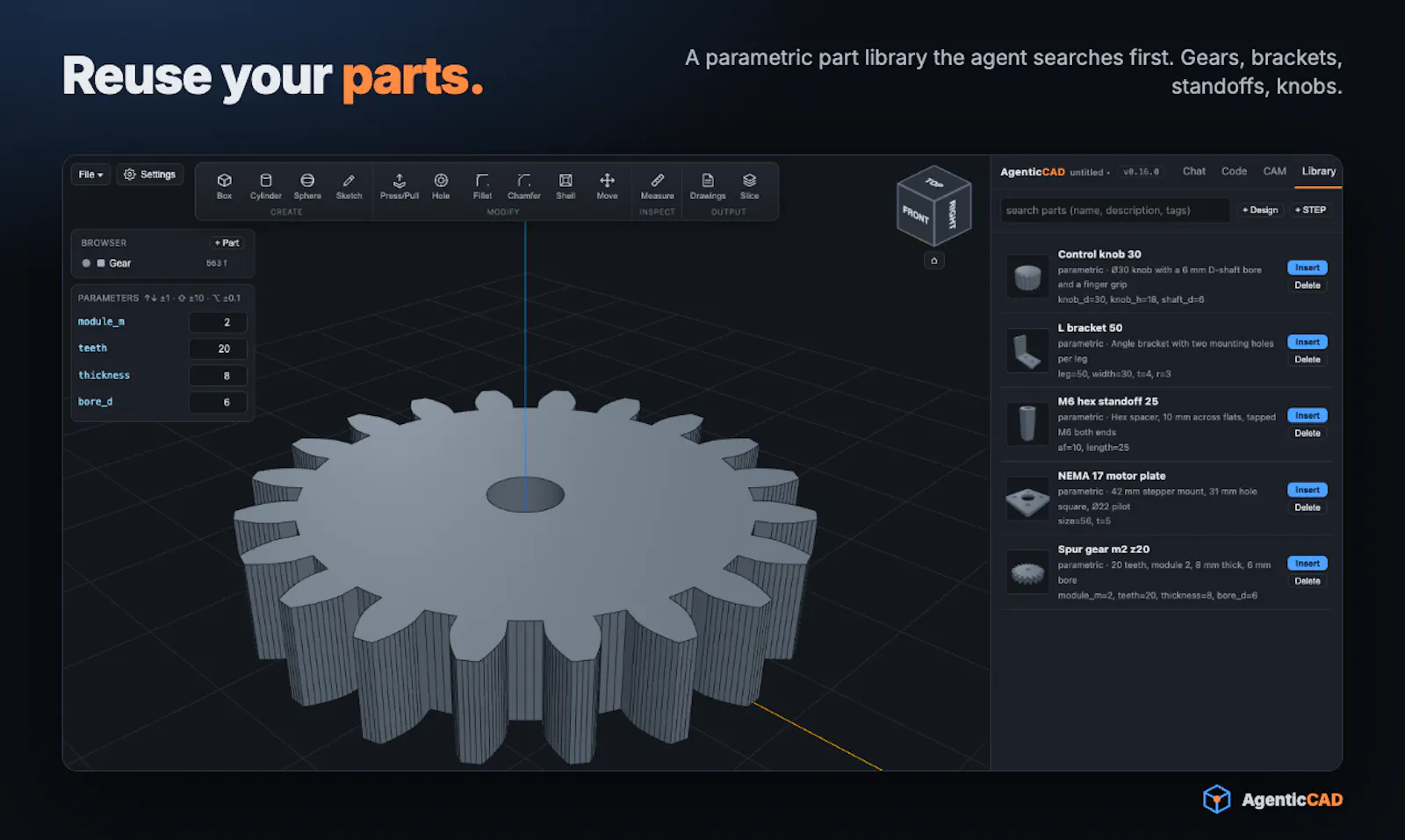
Task: Click the + Design library button
Action: pyautogui.click(x=1260, y=210)
